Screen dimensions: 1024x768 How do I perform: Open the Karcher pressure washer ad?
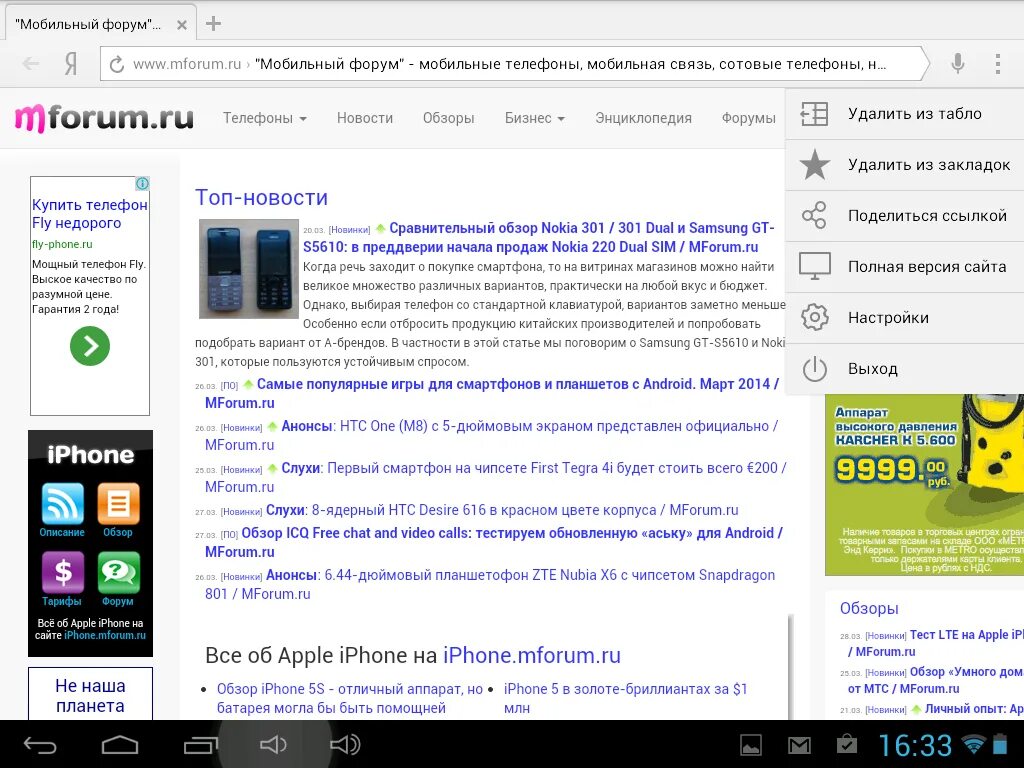pos(925,485)
